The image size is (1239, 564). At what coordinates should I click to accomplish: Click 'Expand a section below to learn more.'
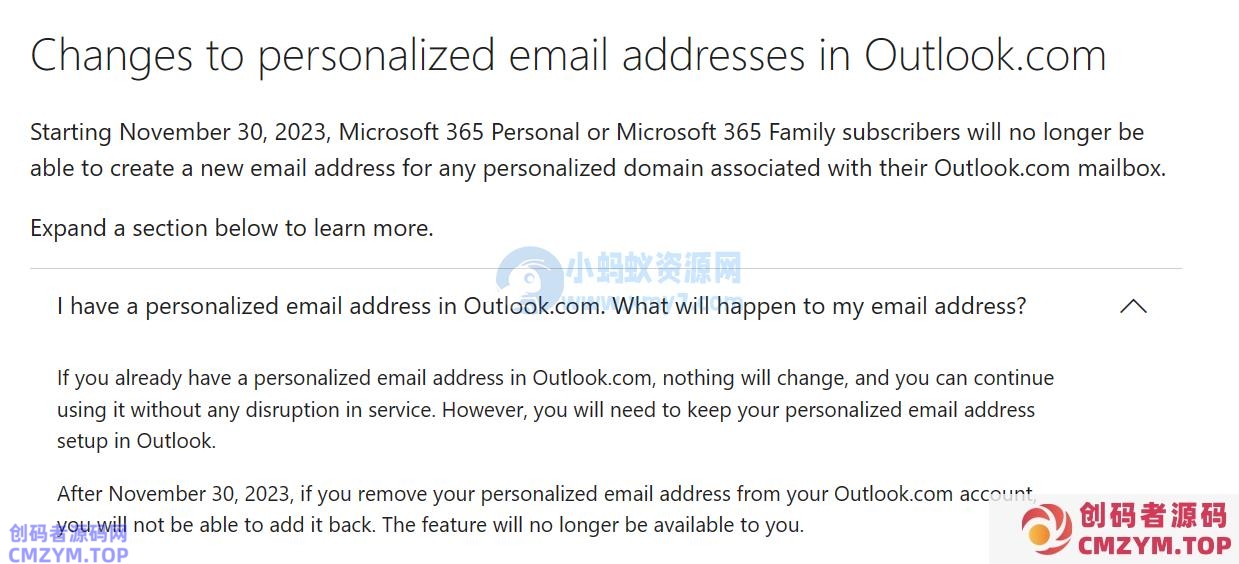(231, 228)
